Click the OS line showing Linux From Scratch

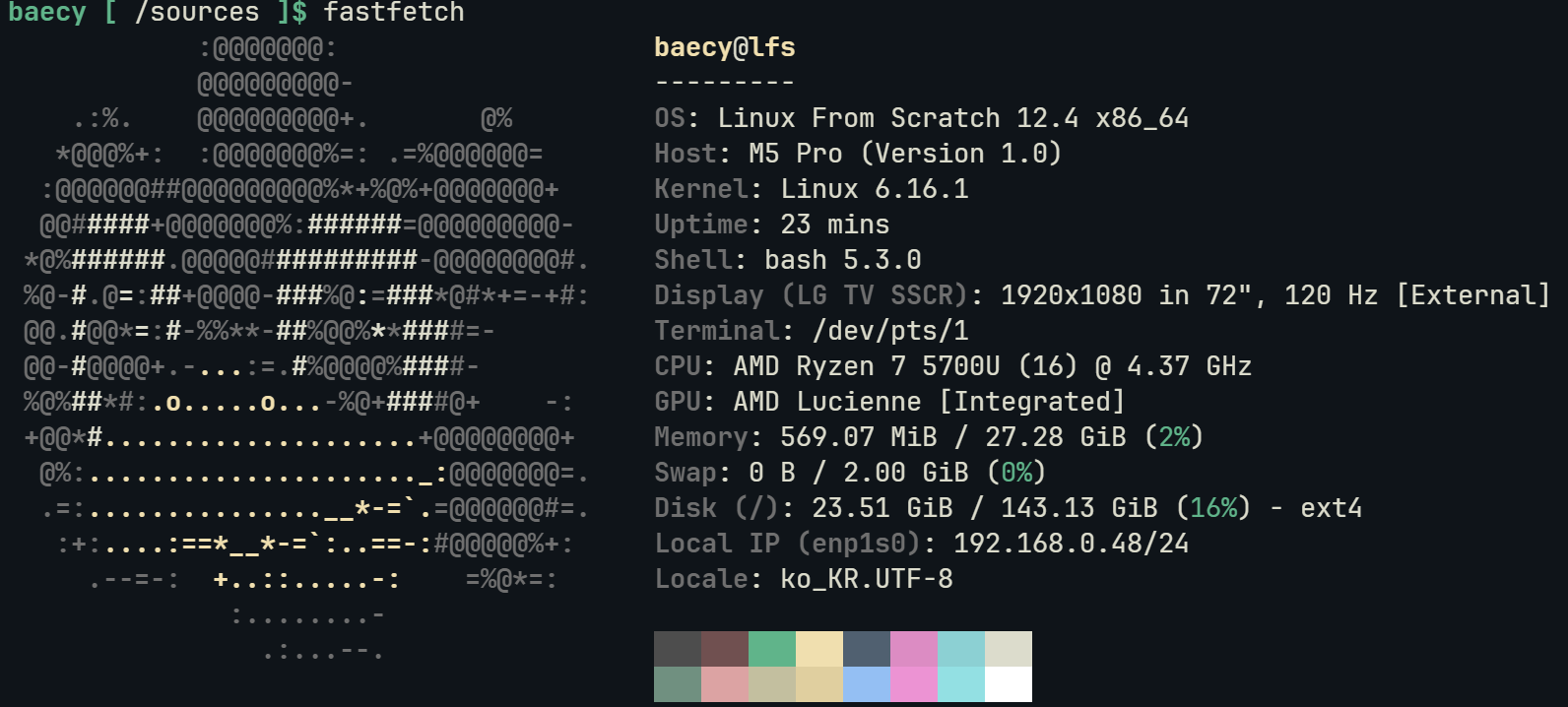pyautogui.click(x=921, y=118)
